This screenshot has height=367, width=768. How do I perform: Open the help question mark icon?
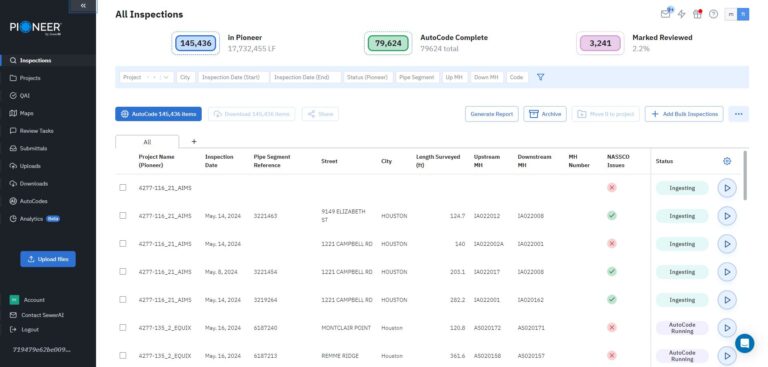click(x=714, y=14)
